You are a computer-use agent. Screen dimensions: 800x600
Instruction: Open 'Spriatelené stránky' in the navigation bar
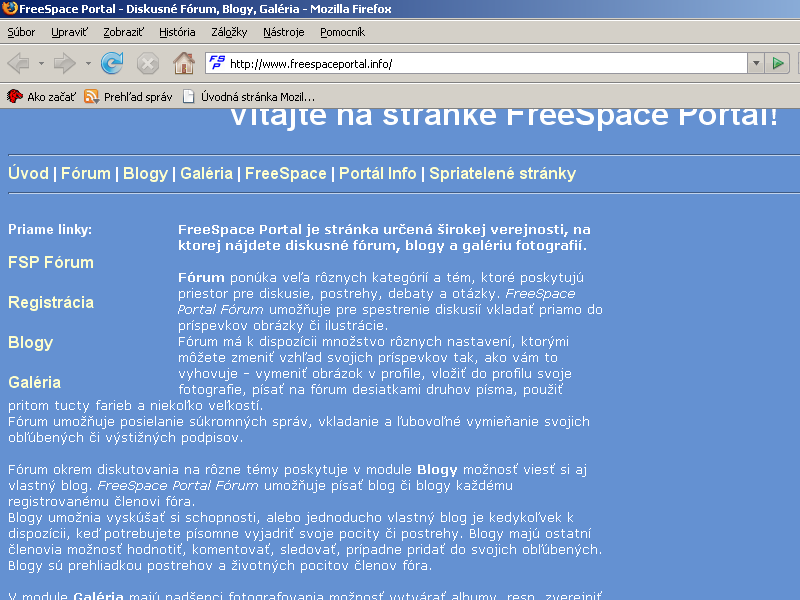coord(502,173)
